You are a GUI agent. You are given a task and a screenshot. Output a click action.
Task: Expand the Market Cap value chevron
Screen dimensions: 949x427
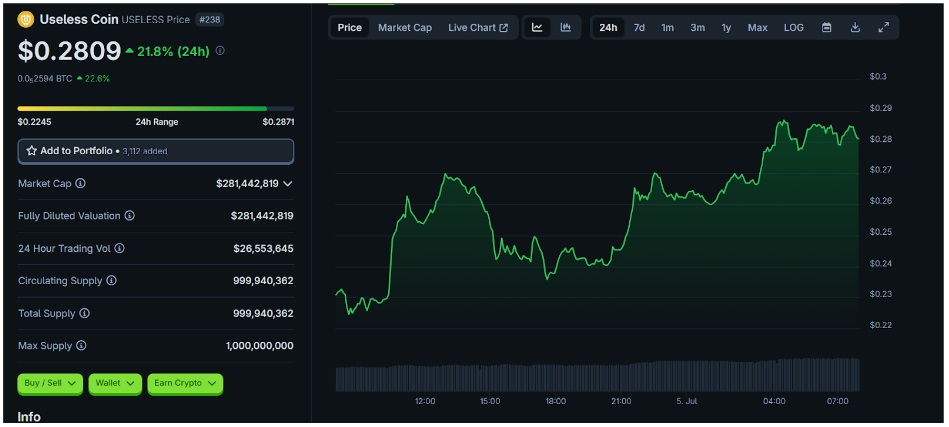tap(287, 183)
